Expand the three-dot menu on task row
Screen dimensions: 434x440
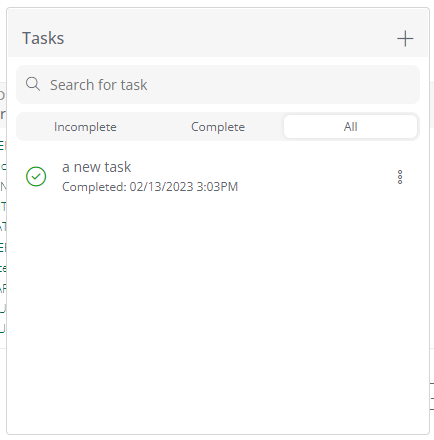point(400,177)
